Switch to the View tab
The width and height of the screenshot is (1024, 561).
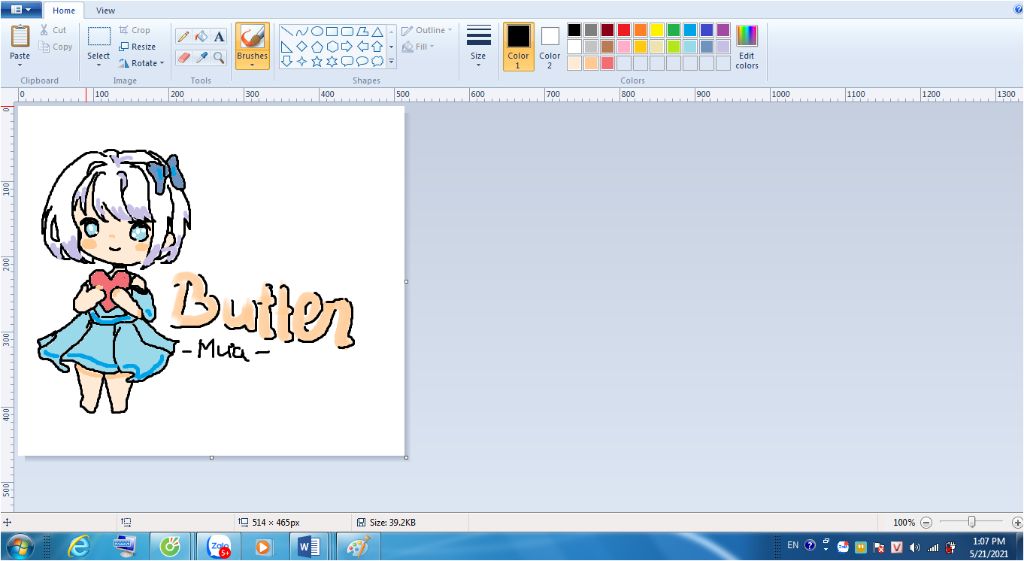[x=105, y=10]
